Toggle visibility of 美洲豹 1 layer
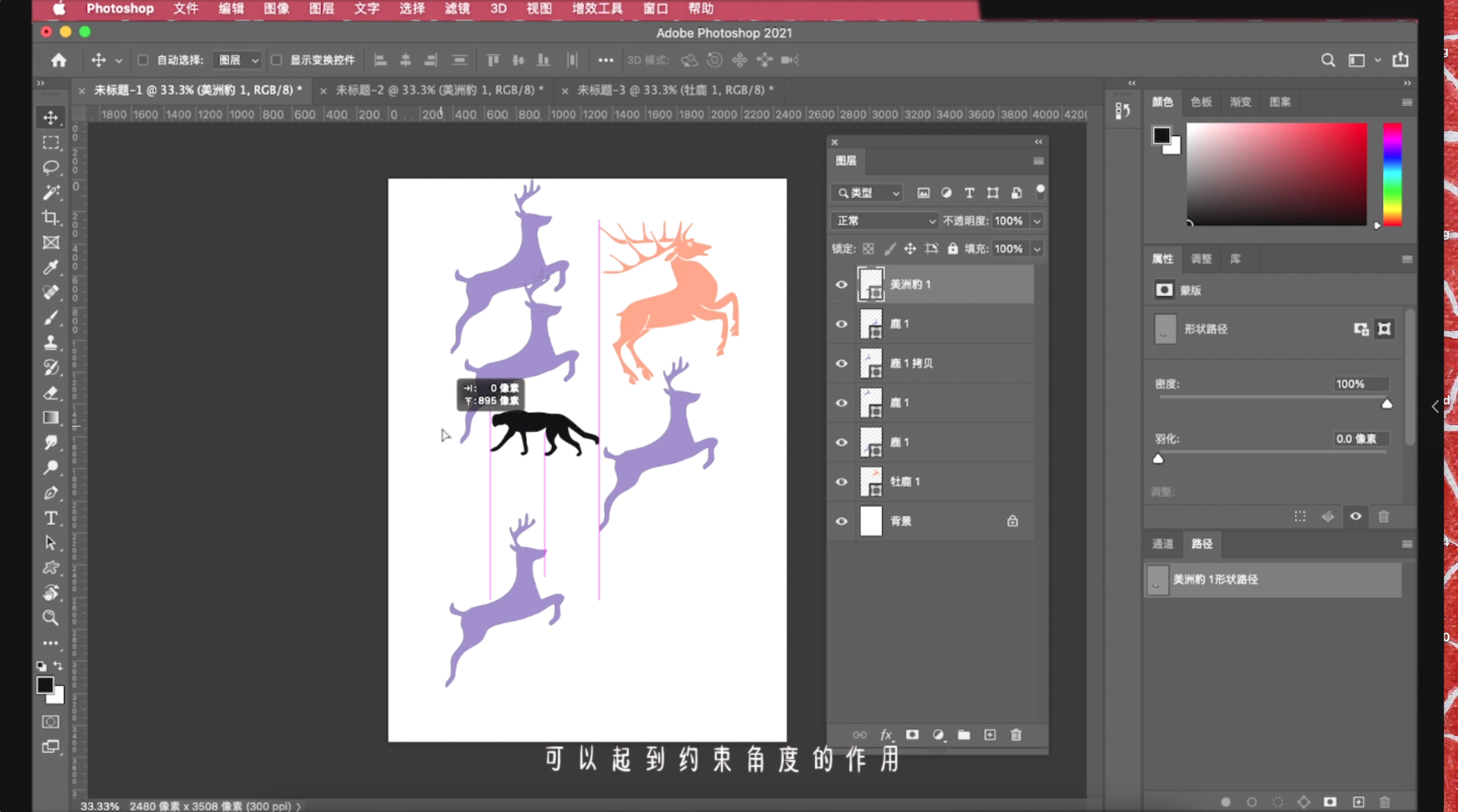The image size is (1458, 812). (x=842, y=284)
